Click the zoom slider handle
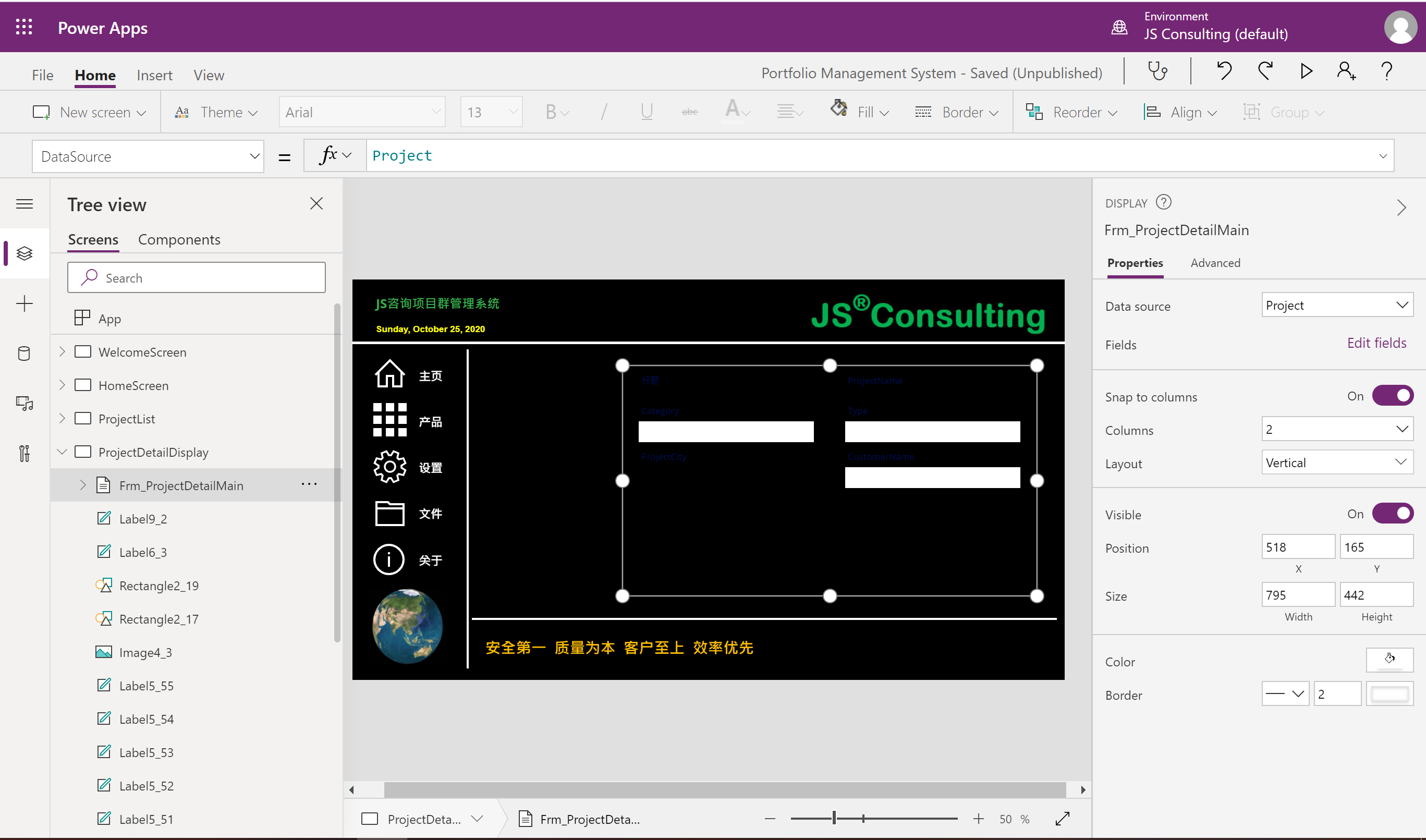The width and height of the screenshot is (1426, 840). [x=834, y=818]
